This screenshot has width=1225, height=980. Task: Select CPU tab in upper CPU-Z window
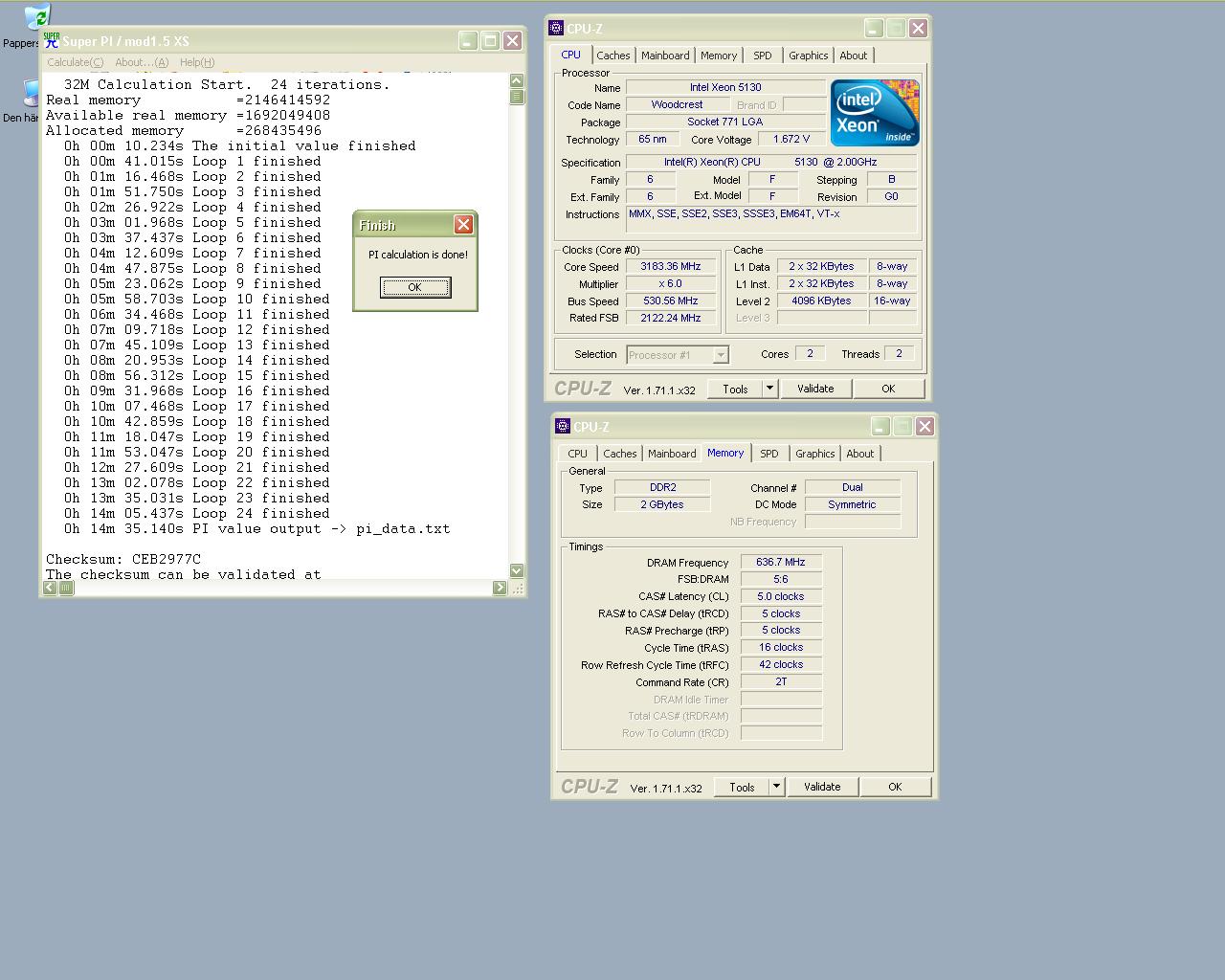(x=571, y=55)
